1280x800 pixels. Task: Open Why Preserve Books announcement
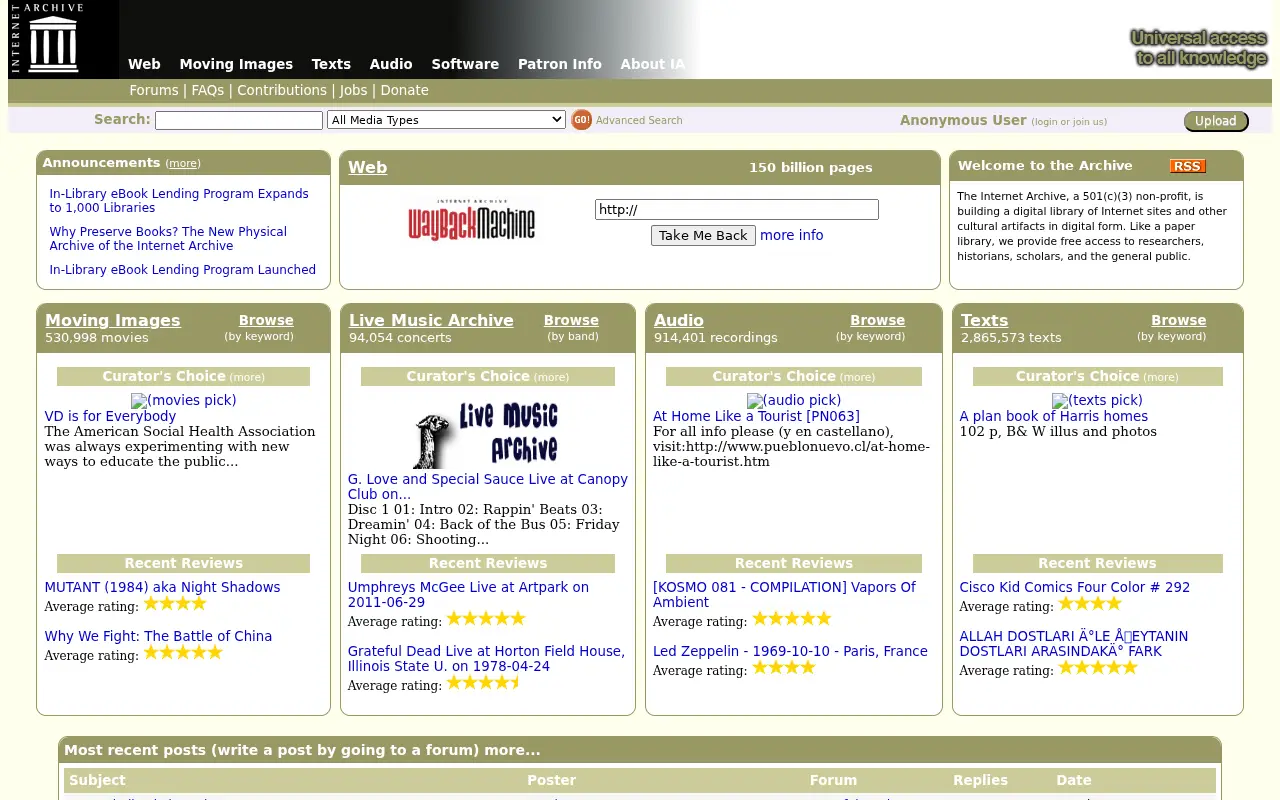point(168,238)
